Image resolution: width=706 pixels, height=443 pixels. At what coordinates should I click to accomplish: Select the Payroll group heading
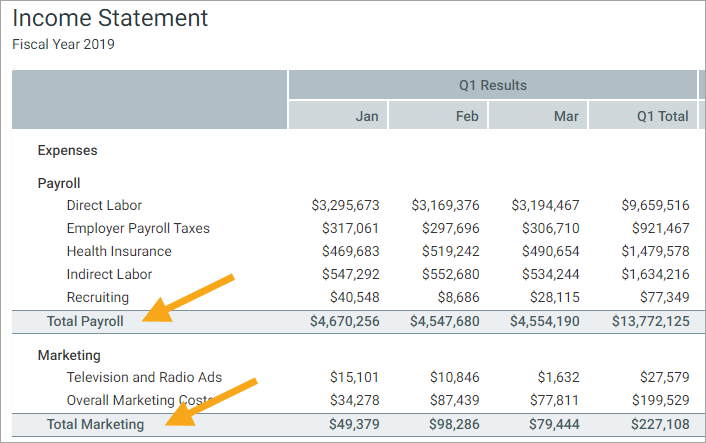point(59,184)
